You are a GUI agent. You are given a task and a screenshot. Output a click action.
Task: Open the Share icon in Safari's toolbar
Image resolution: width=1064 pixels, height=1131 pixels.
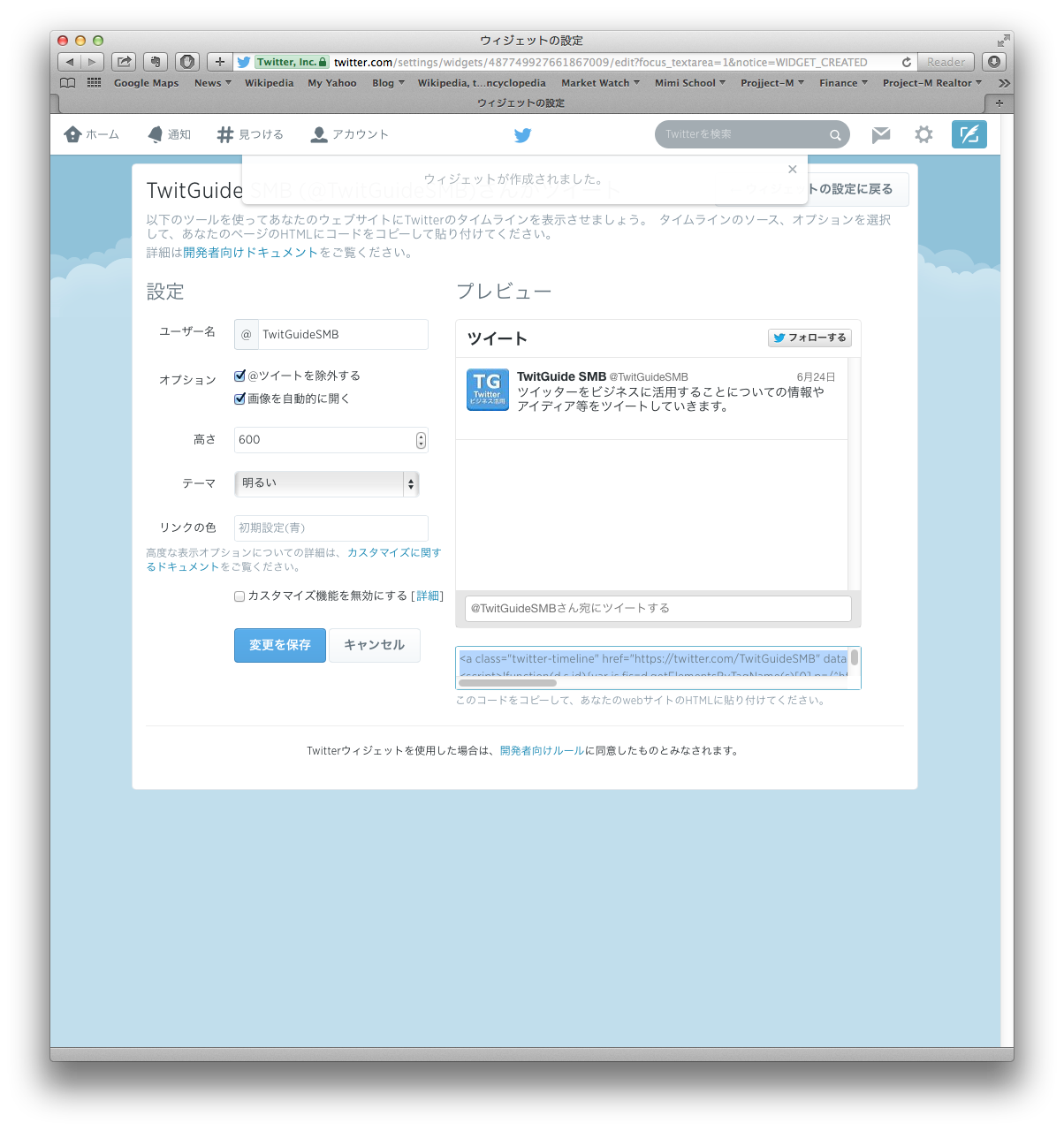pos(124,62)
